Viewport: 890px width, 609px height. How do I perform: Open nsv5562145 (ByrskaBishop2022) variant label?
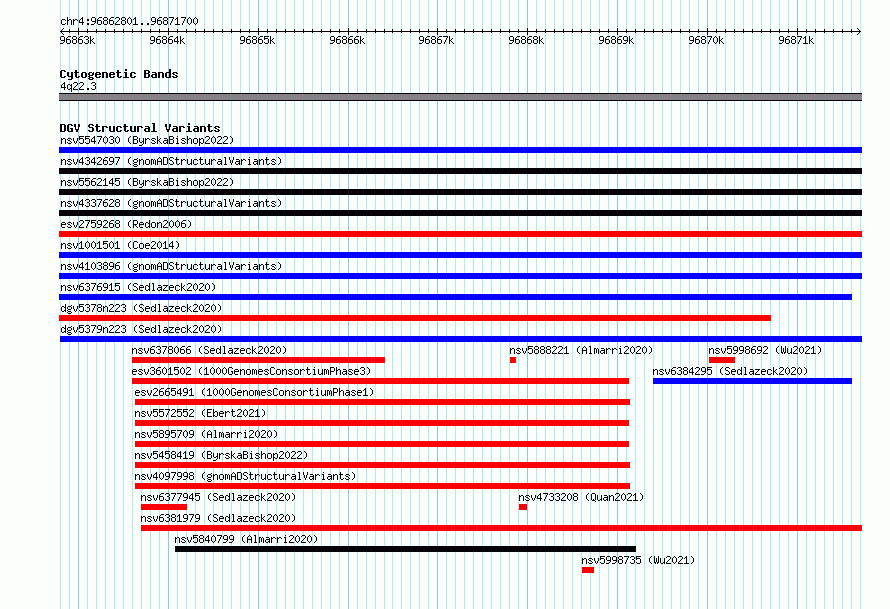coord(147,182)
